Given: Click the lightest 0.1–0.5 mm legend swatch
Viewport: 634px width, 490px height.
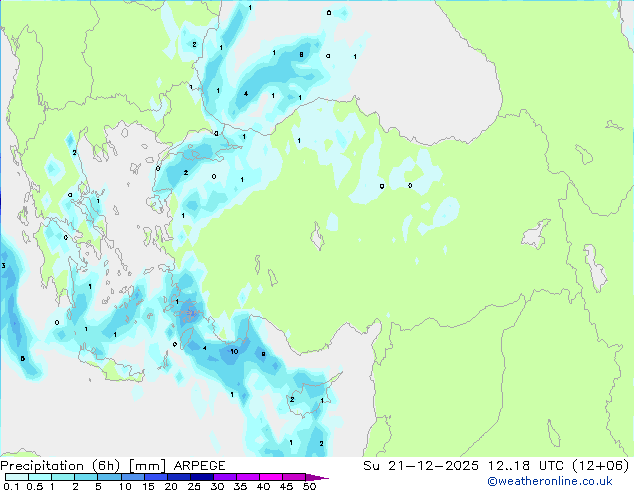Looking at the screenshot, I should (x=17, y=477).
